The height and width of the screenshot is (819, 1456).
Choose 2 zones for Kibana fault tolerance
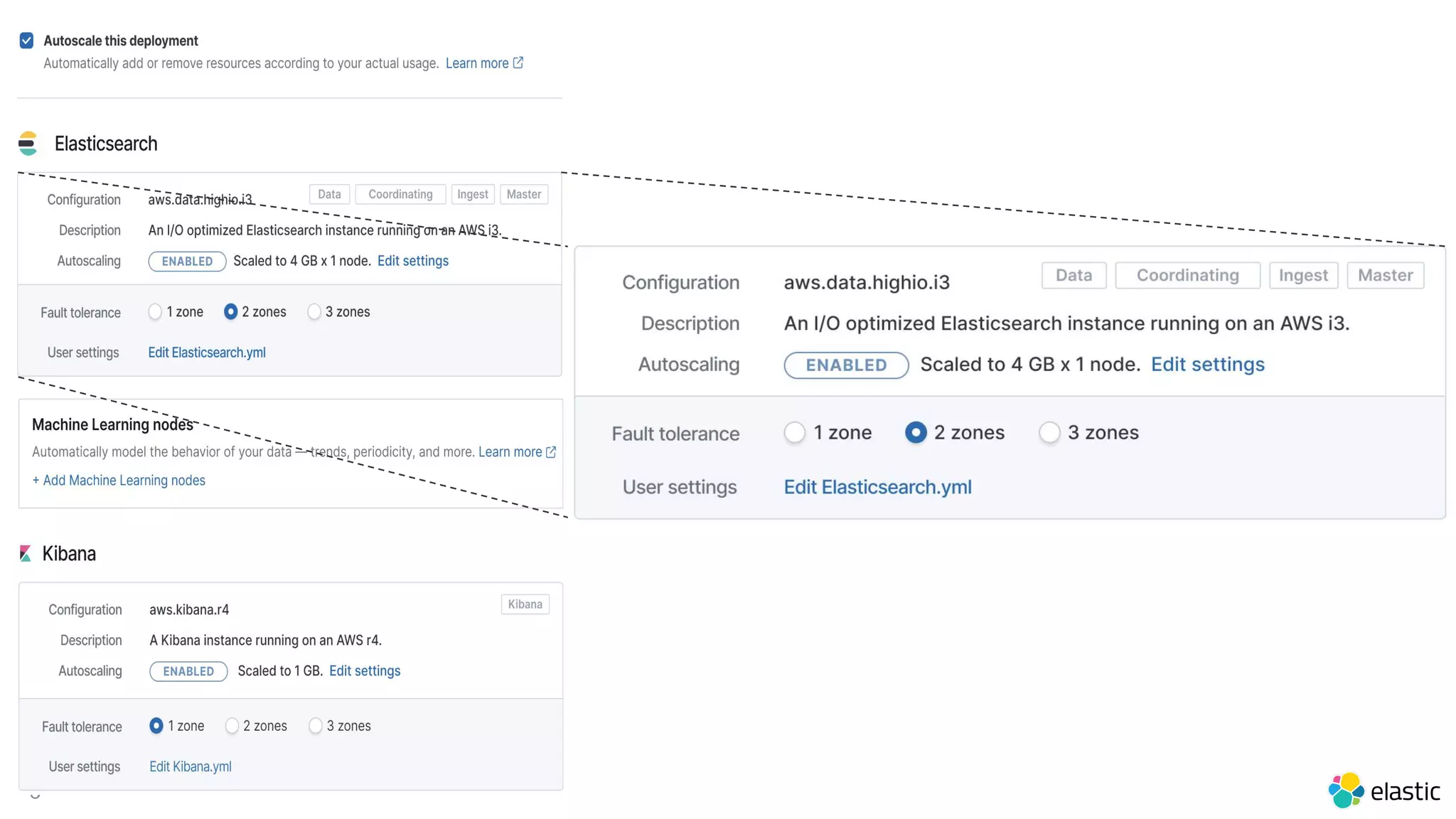point(232,726)
